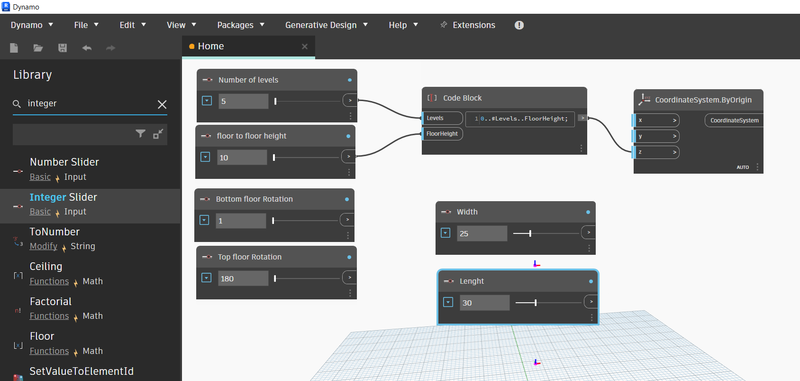Open options dots on Code Block node
The image size is (800, 381).
(581, 148)
